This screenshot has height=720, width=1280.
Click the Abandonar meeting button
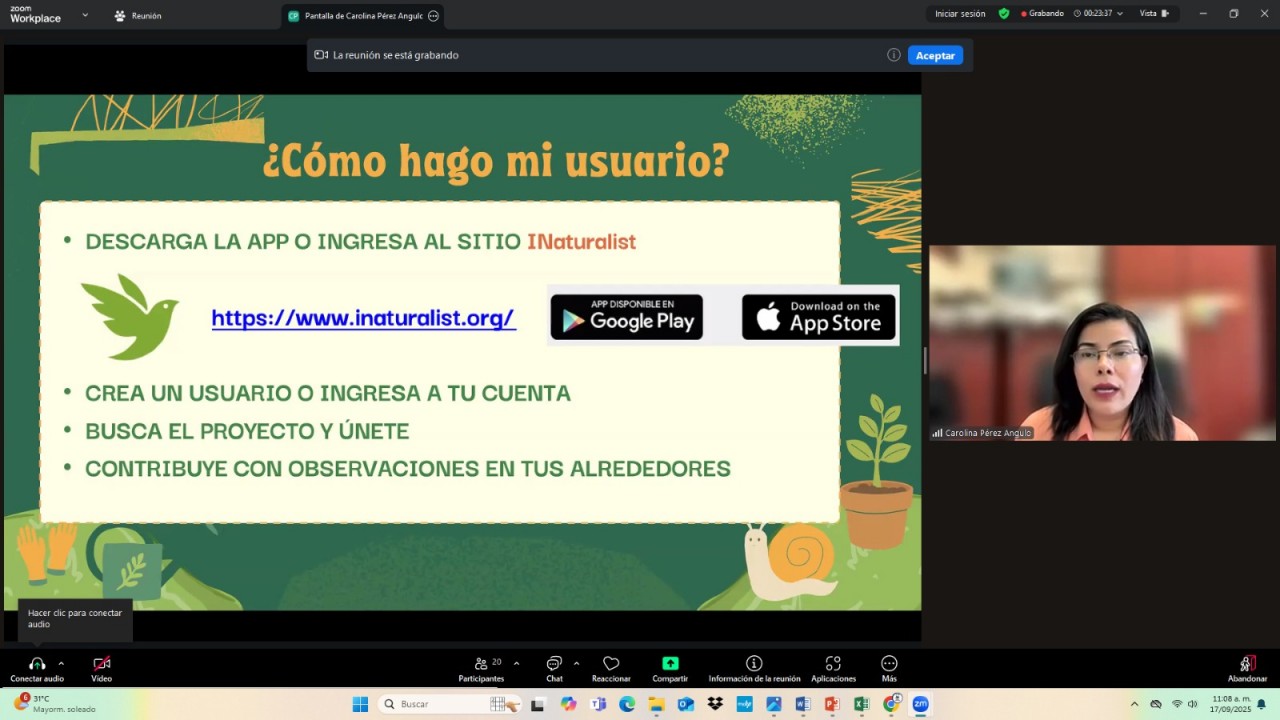coord(1247,668)
